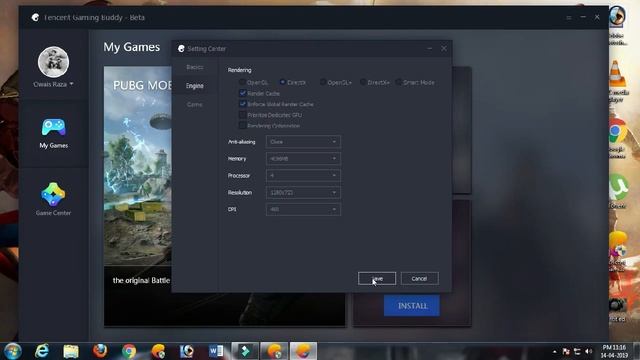Select the DirectX+ rendering radio button

[x=363, y=82]
